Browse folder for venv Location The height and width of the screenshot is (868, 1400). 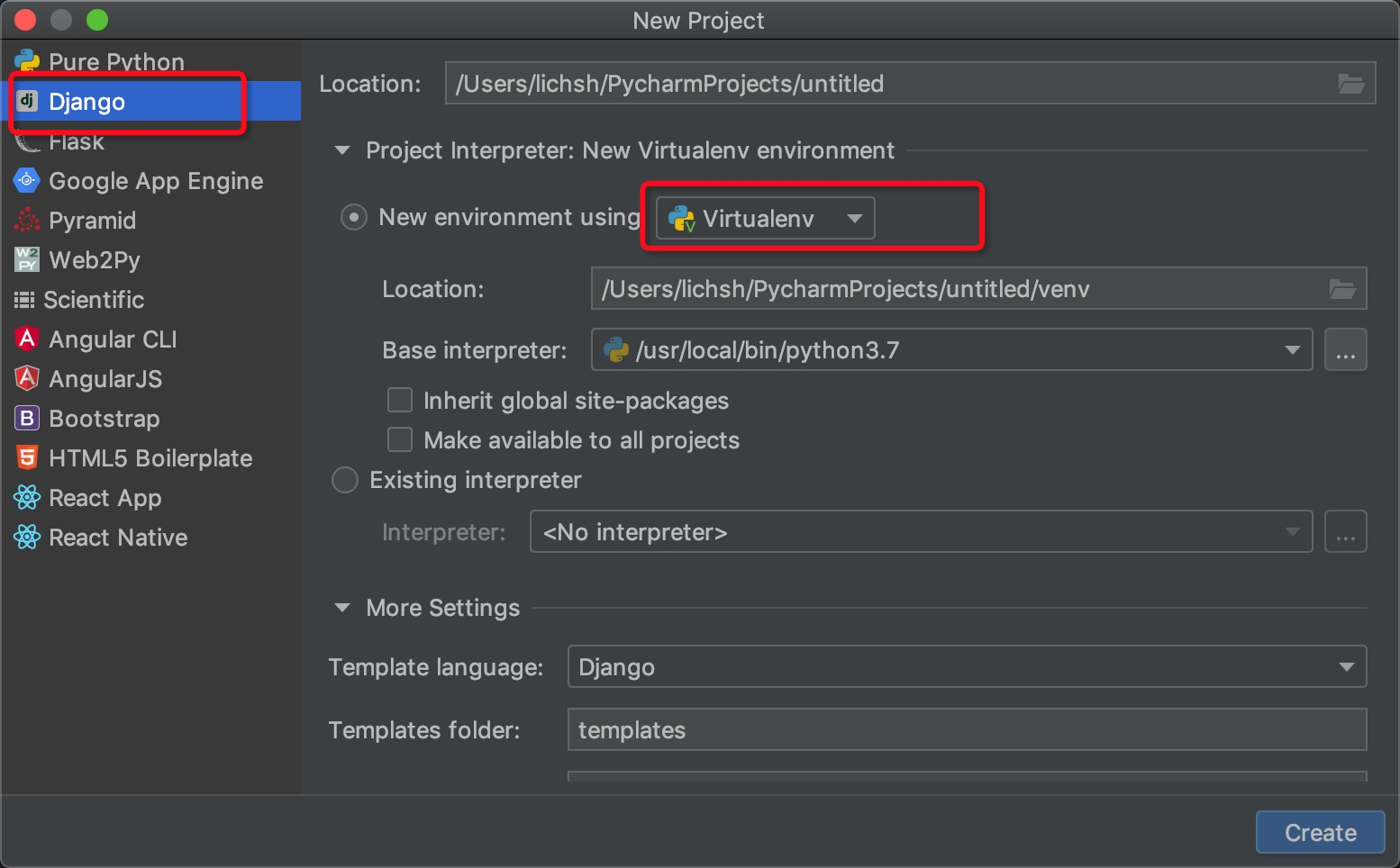(1341, 289)
